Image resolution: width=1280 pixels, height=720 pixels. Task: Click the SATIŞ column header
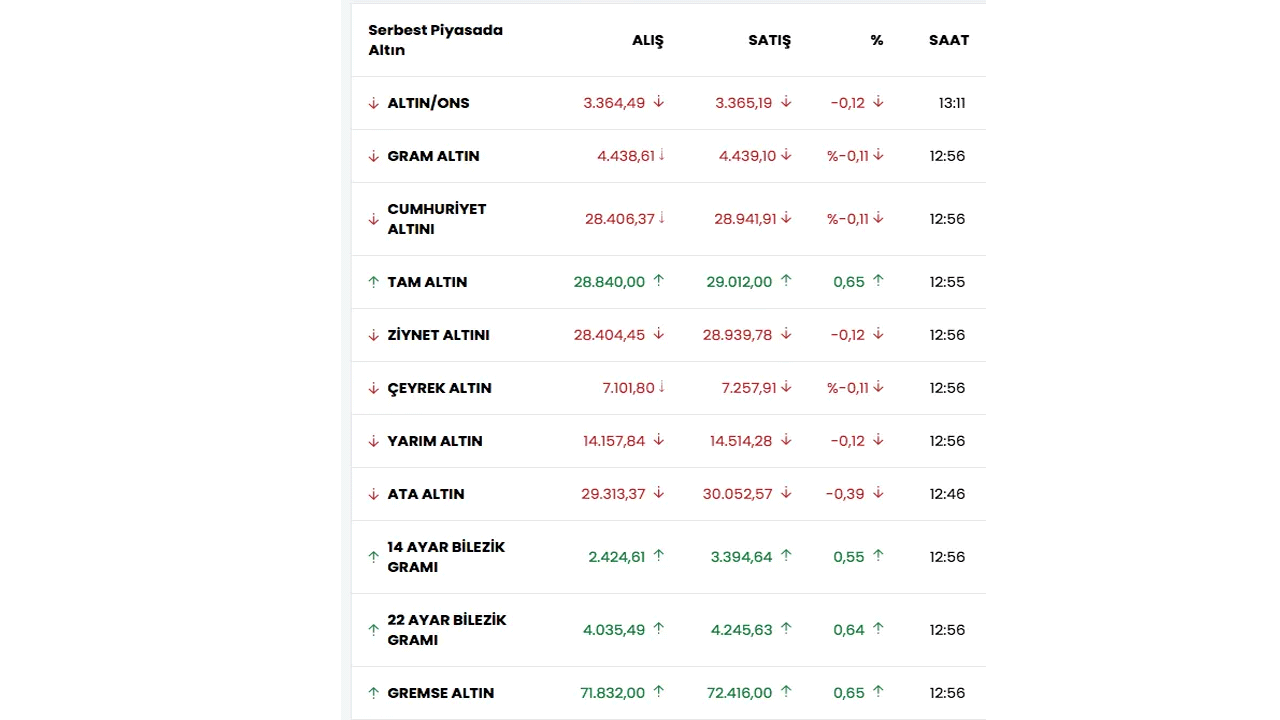[769, 40]
